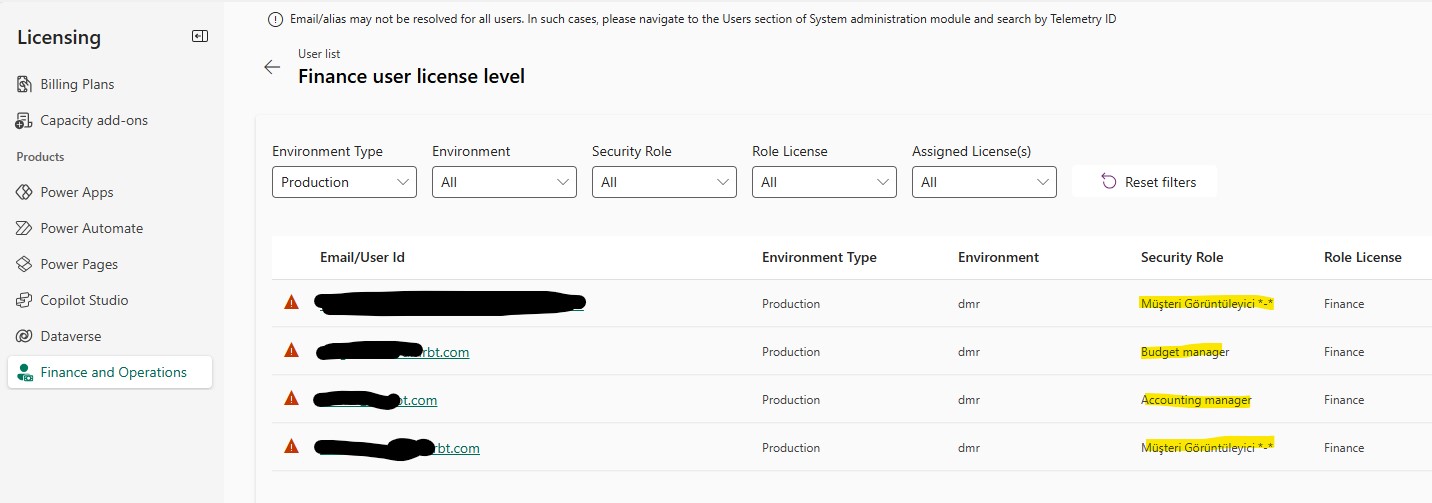This screenshot has height=503, width=1432.
Task: Select Finance and Operations in sidebar
Action: click(x=110, y=372)
